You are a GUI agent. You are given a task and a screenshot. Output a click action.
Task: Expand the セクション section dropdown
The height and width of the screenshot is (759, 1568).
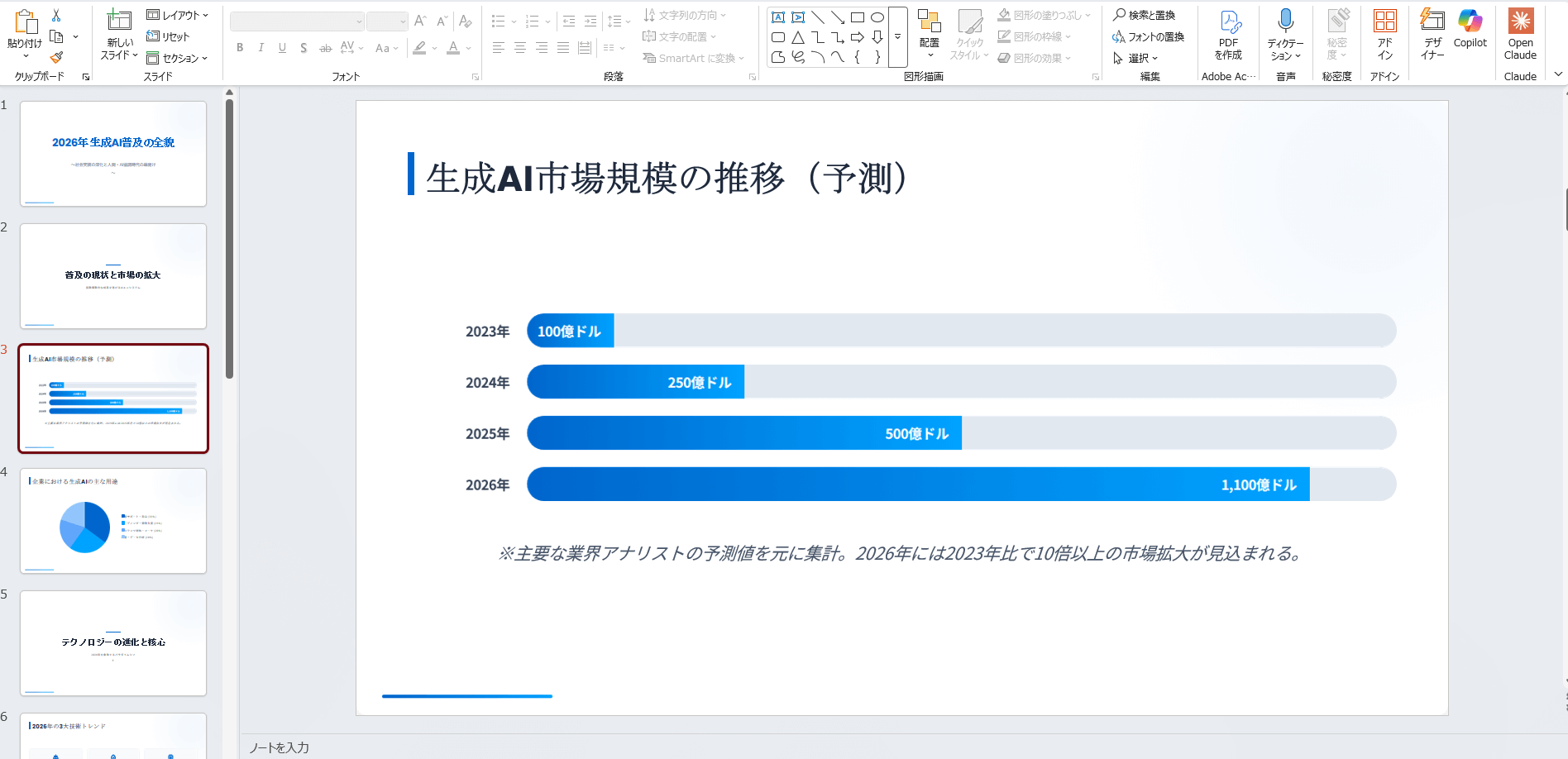[177, 58]
